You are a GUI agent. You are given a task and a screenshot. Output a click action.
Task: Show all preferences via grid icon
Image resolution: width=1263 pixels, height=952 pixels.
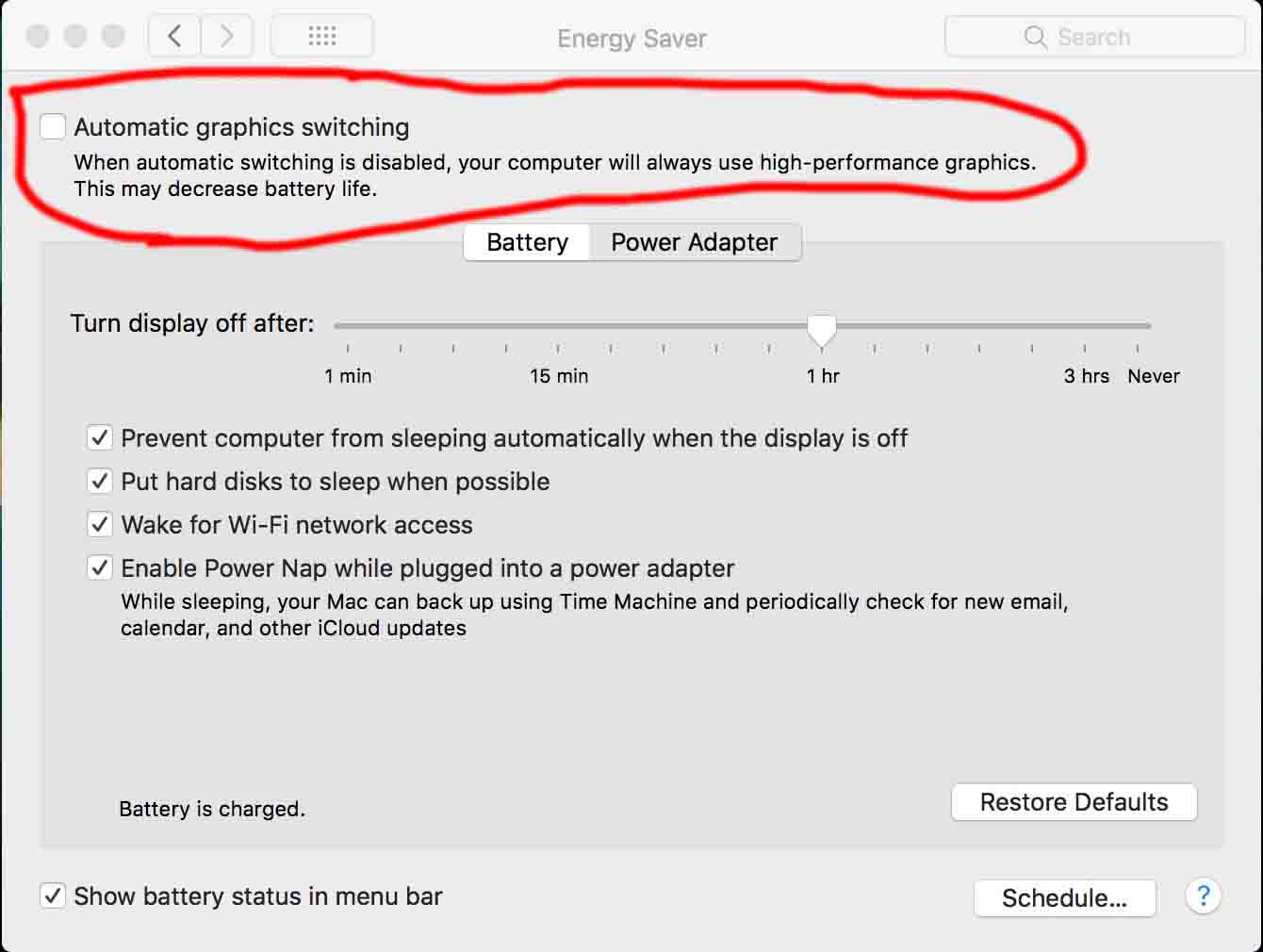click(322, 37)
